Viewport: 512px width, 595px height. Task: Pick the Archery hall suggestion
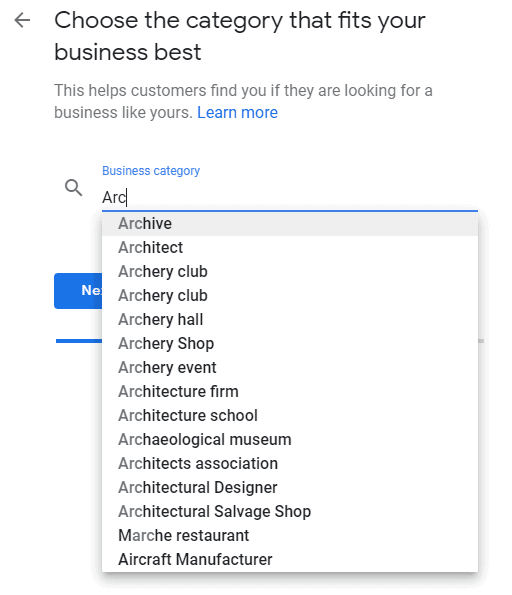[290, 320]
